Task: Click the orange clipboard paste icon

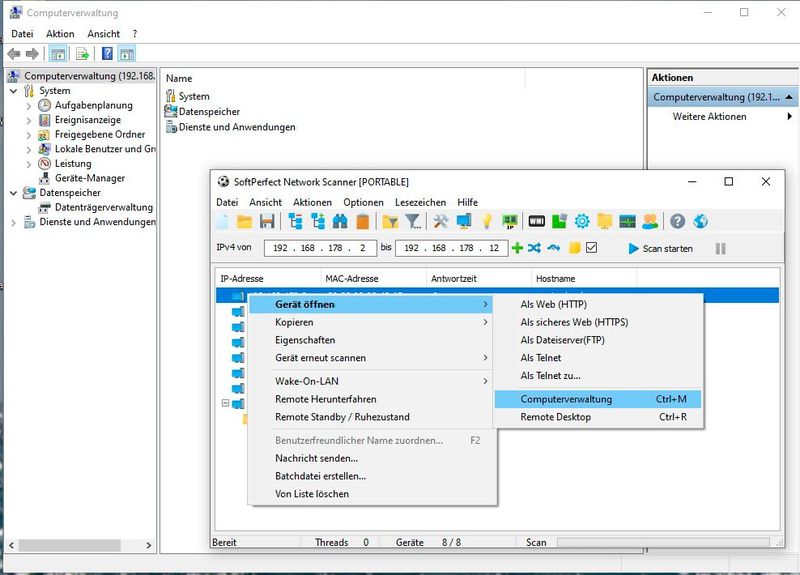Action: click(363, 221)
